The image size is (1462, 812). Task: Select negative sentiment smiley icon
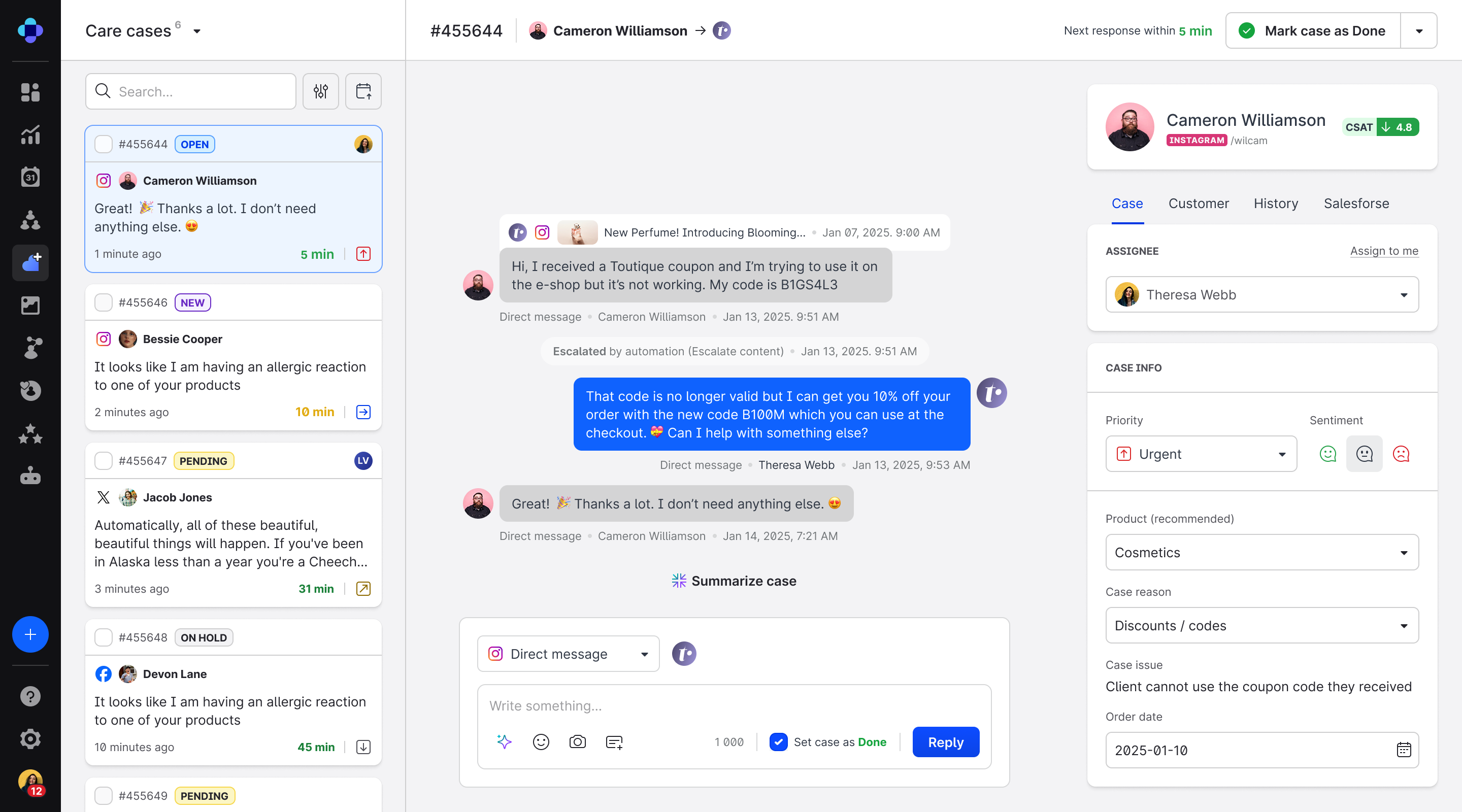[1400, 454]
